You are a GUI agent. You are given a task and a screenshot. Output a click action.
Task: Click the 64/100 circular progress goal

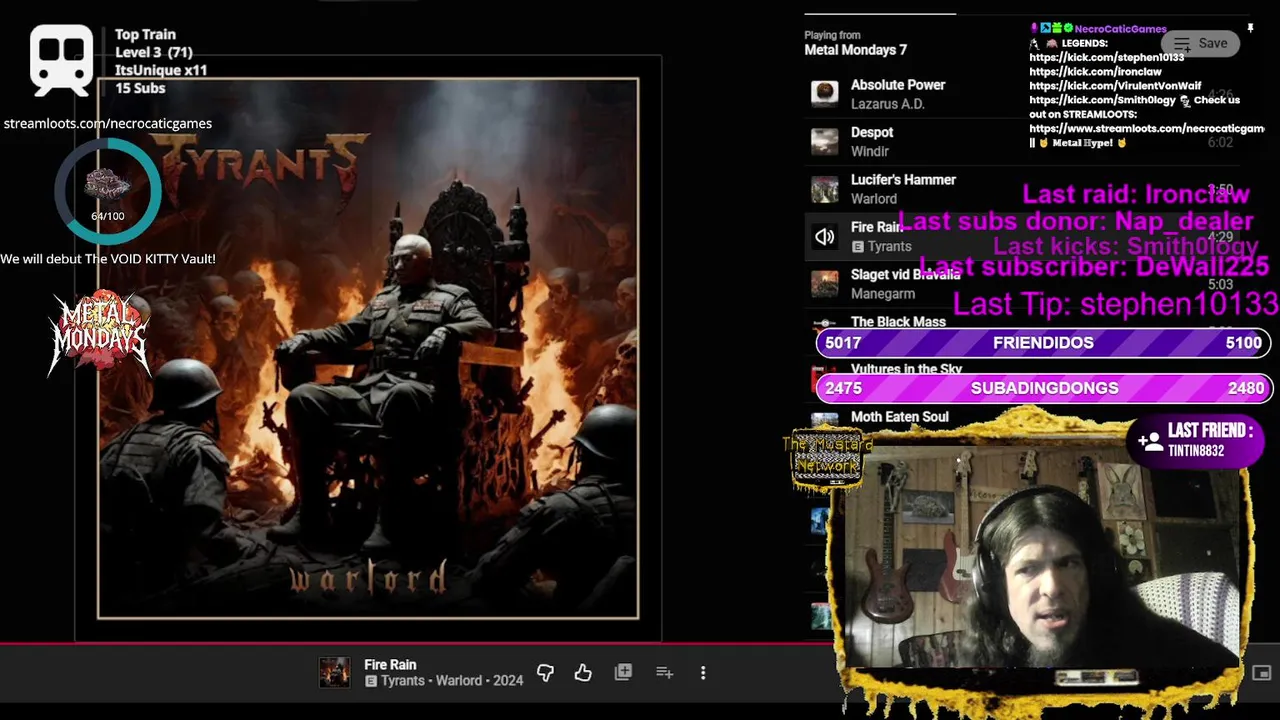coord(108,191)
